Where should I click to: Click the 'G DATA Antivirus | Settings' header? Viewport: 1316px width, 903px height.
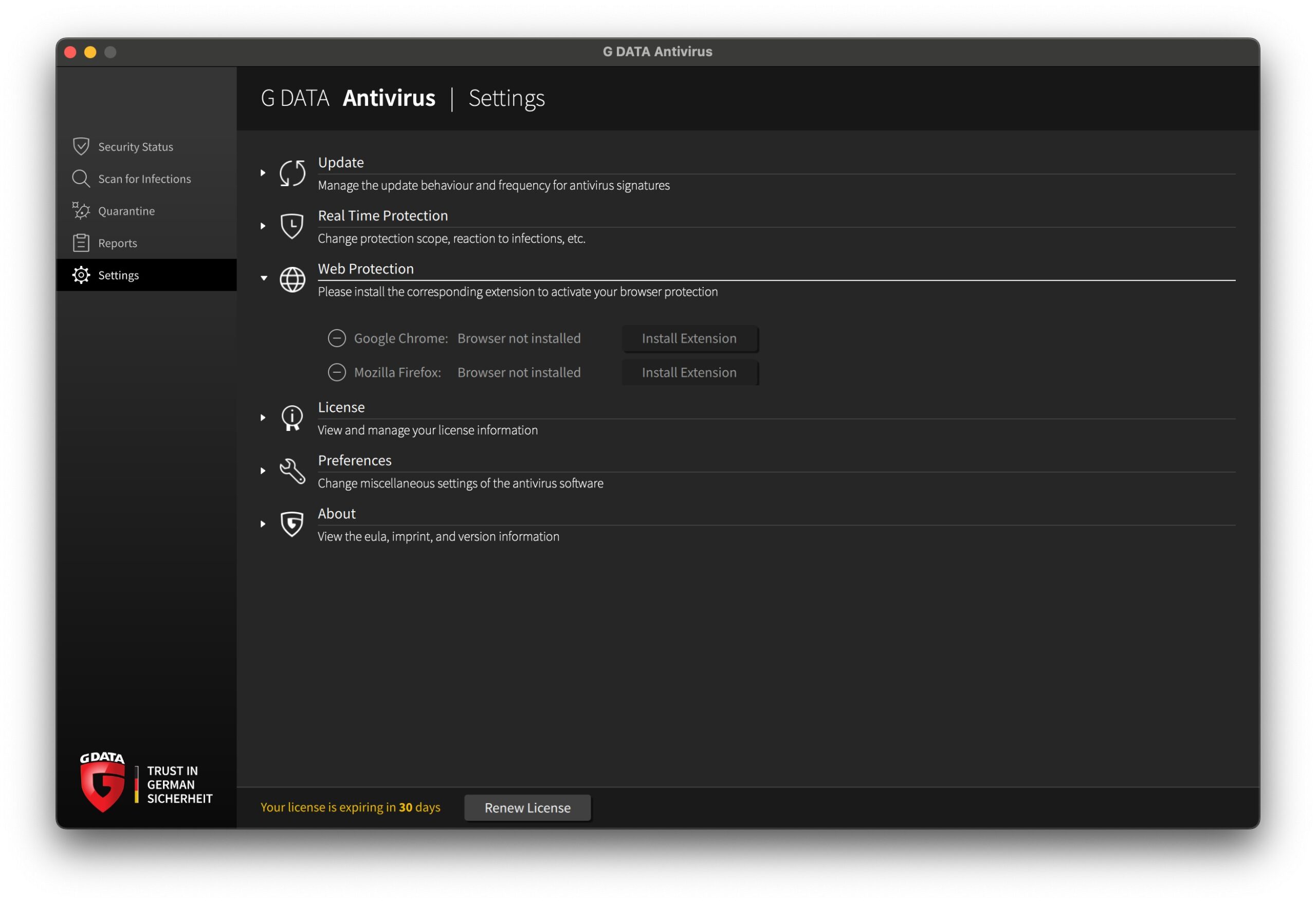tap(403, 98)
